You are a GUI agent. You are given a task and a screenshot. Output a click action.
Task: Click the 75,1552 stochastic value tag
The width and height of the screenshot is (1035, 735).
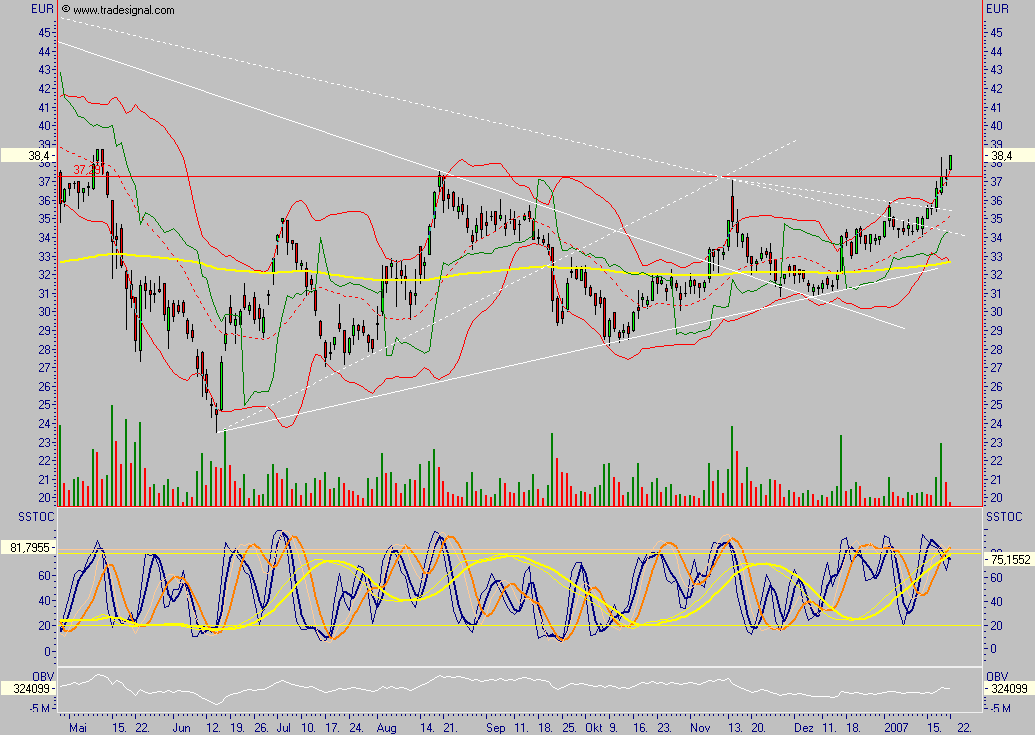1008,559
